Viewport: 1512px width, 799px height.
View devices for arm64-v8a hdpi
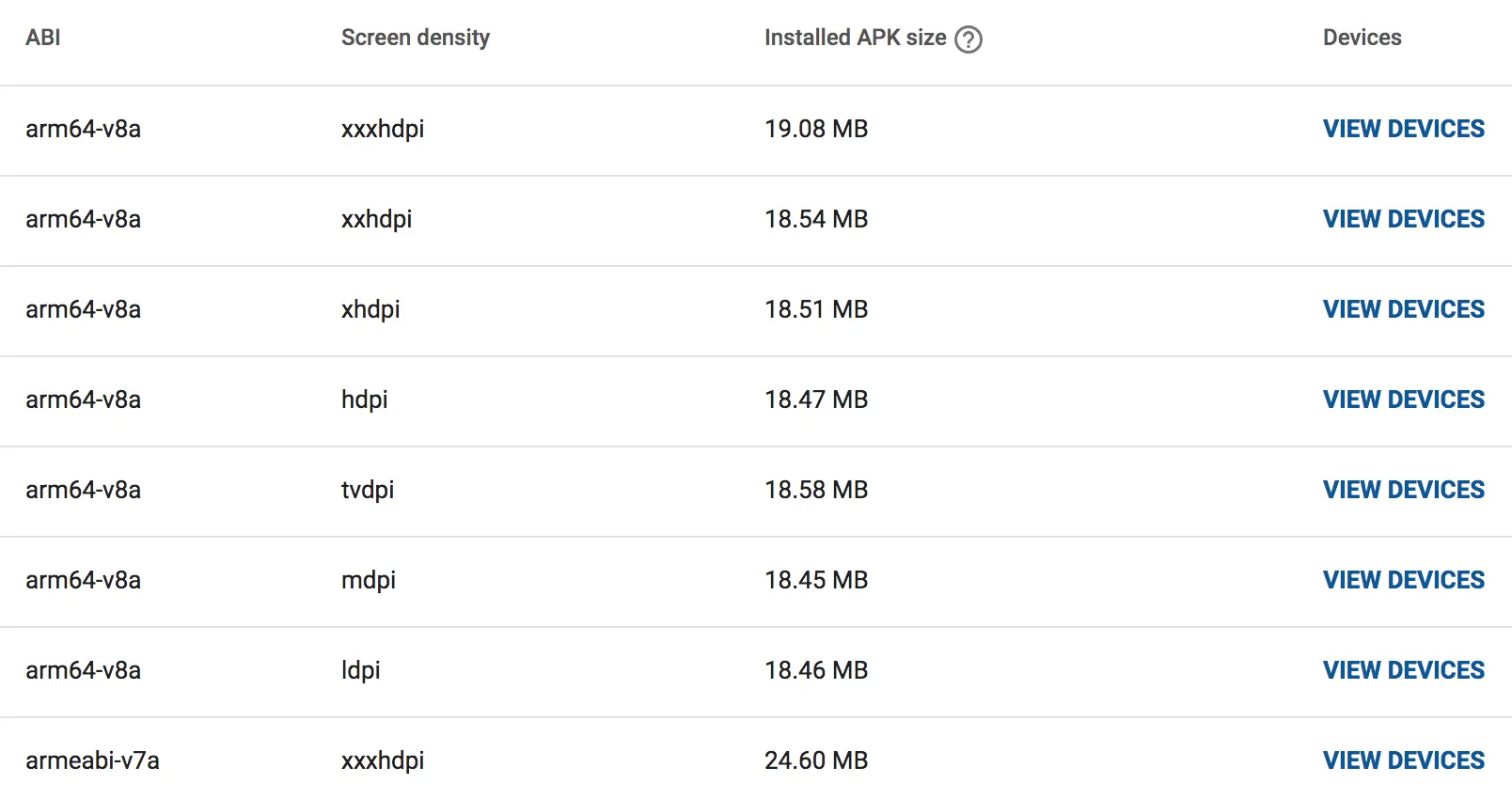1403,399
